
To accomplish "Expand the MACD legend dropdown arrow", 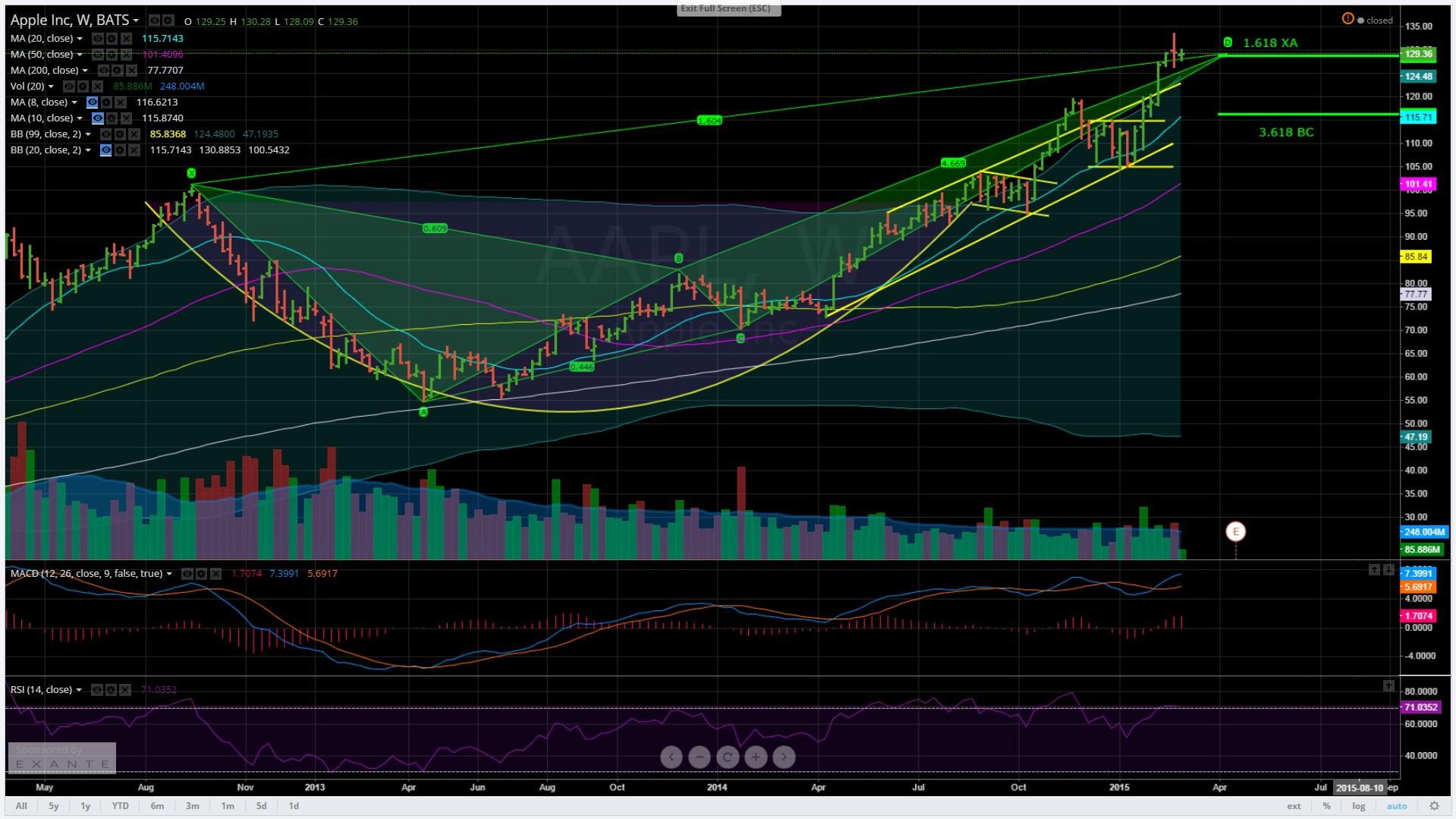I will point(168,574).
